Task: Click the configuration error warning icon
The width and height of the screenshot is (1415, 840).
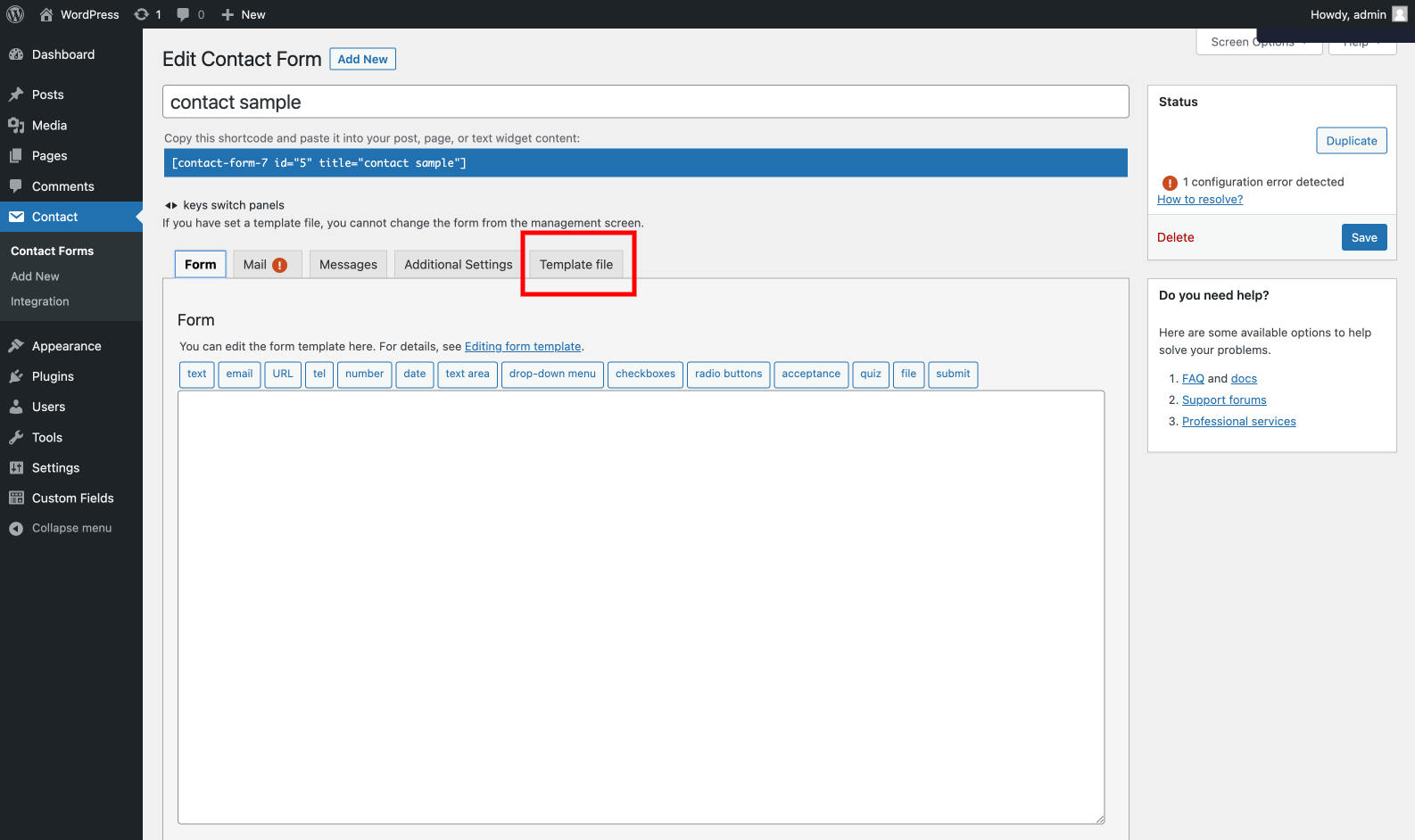Action: (x=1170, y=183)
